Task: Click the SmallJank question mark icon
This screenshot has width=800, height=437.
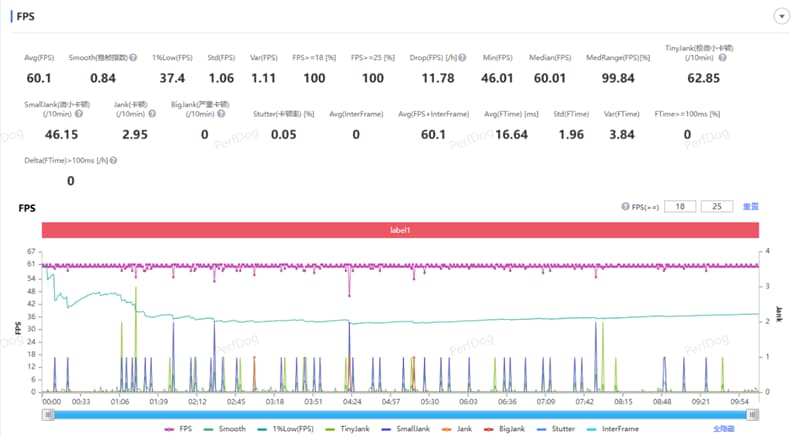Action: pos(79,114)
